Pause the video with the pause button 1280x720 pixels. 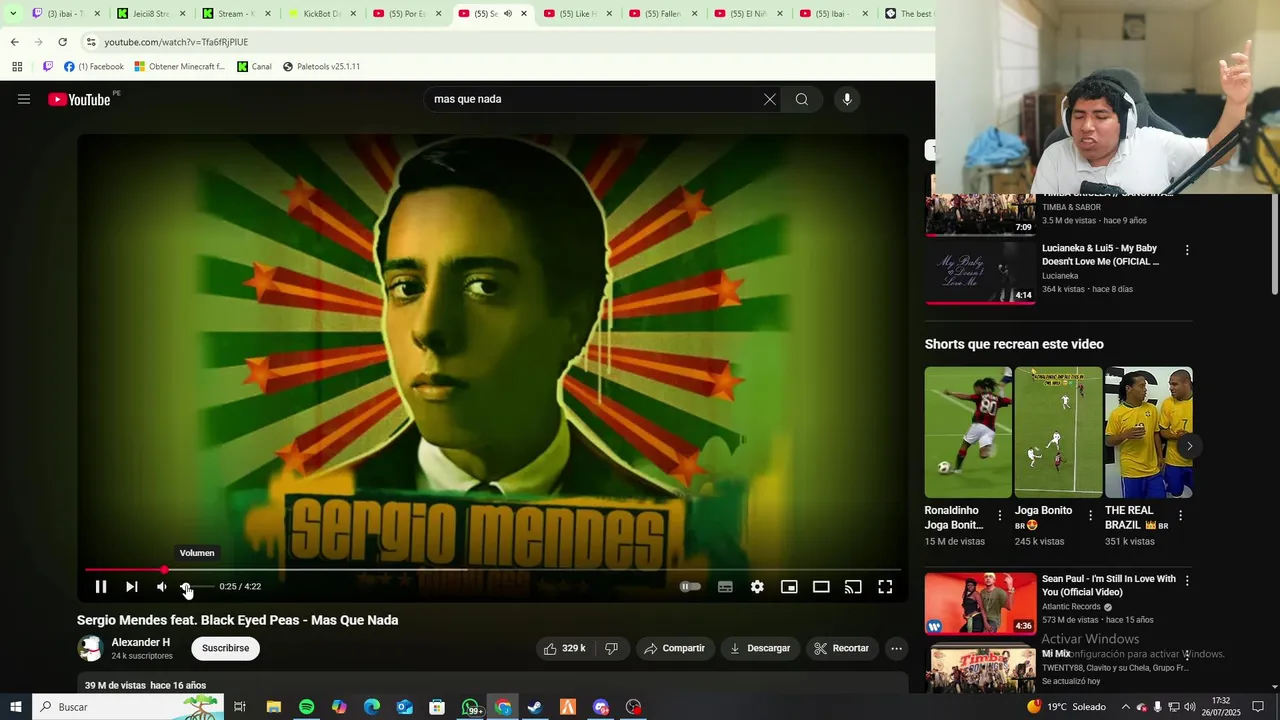101,587
